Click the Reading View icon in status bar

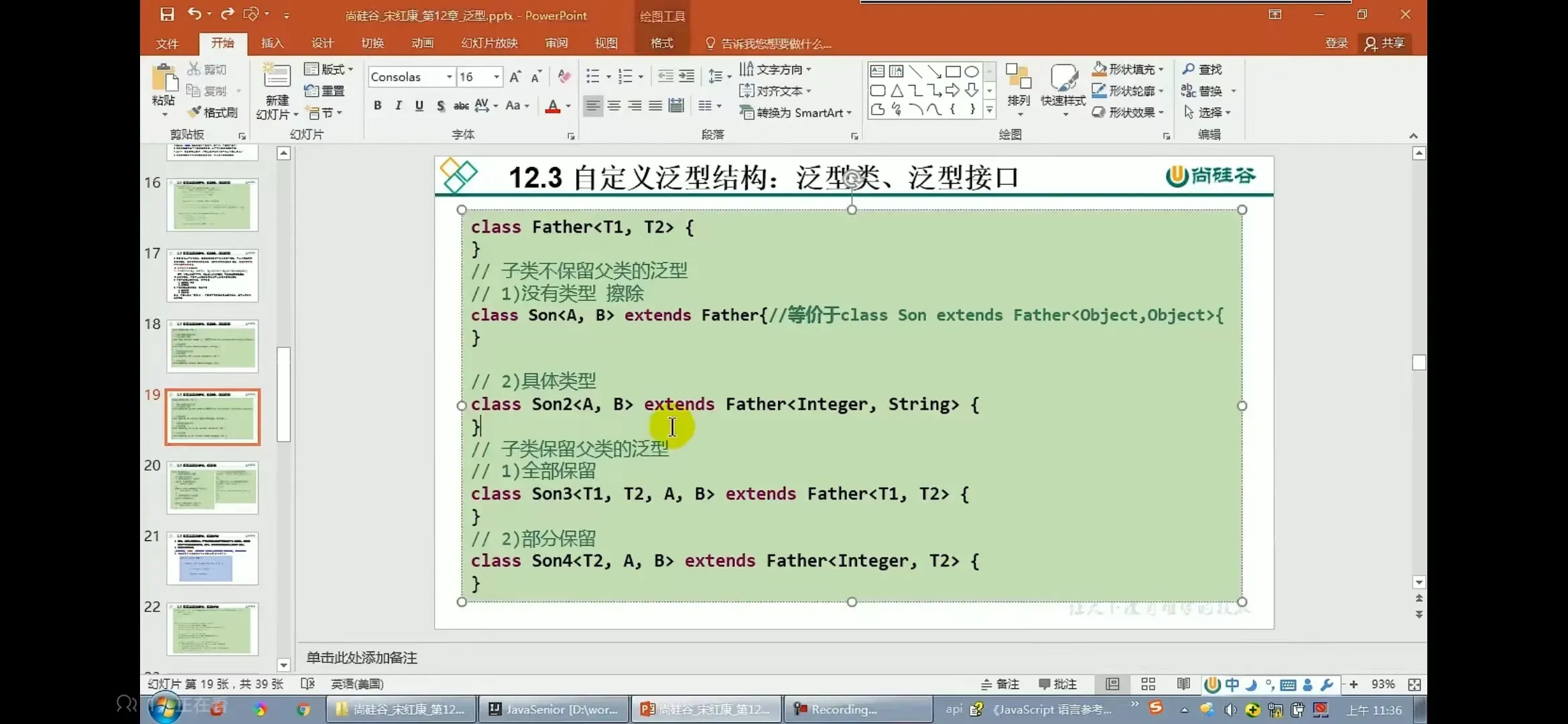[x=1183, y=684]
